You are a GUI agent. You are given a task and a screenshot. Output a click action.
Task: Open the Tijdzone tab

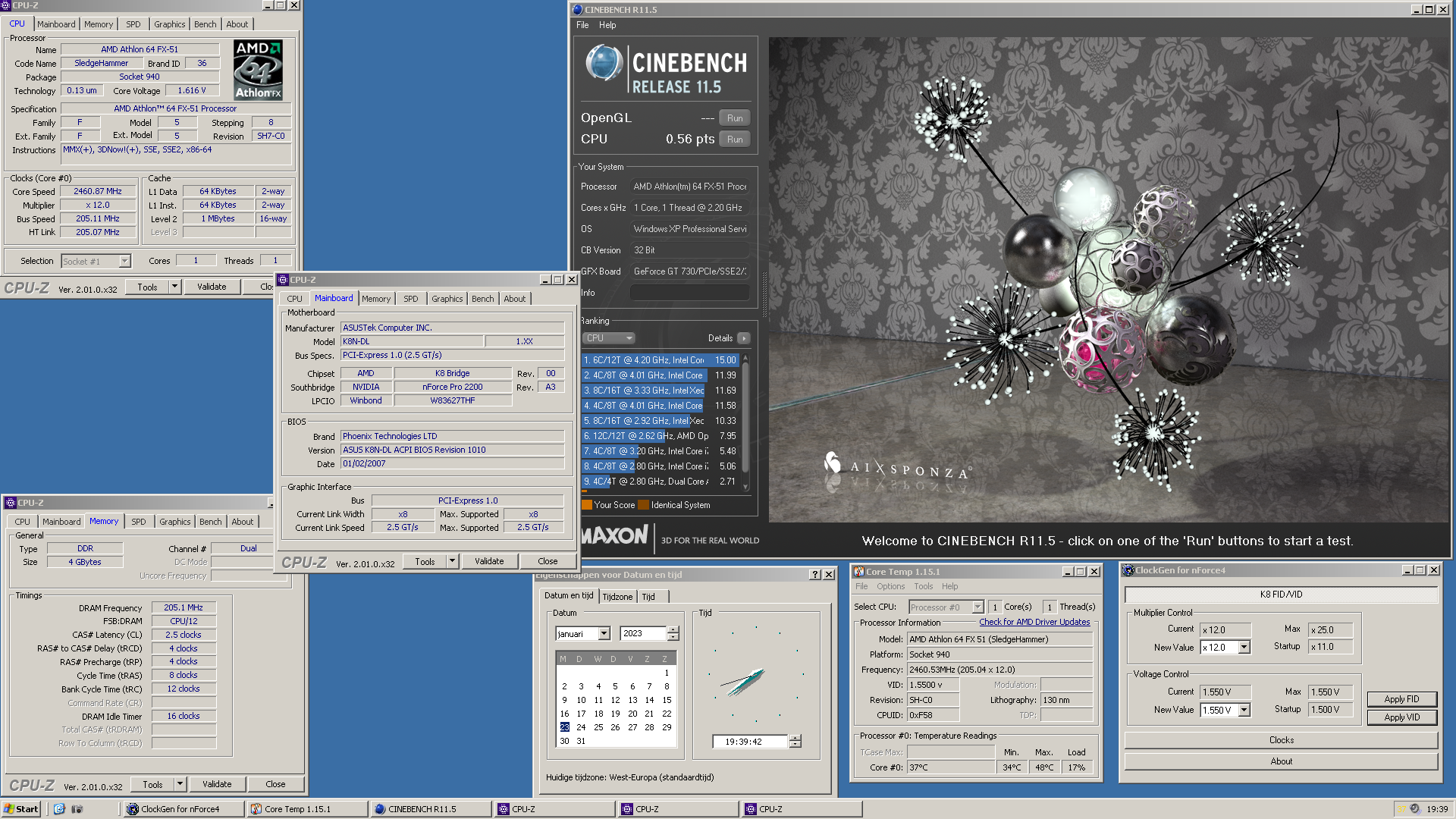tap(617, 597)
